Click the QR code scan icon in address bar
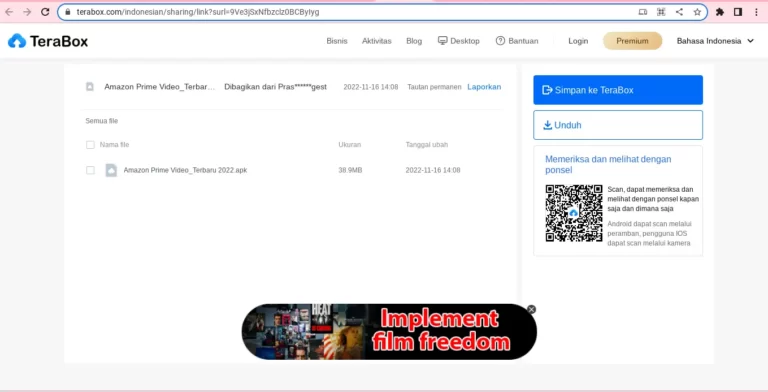Viewport: 768px width, 392px height. [x=661, y=12]
